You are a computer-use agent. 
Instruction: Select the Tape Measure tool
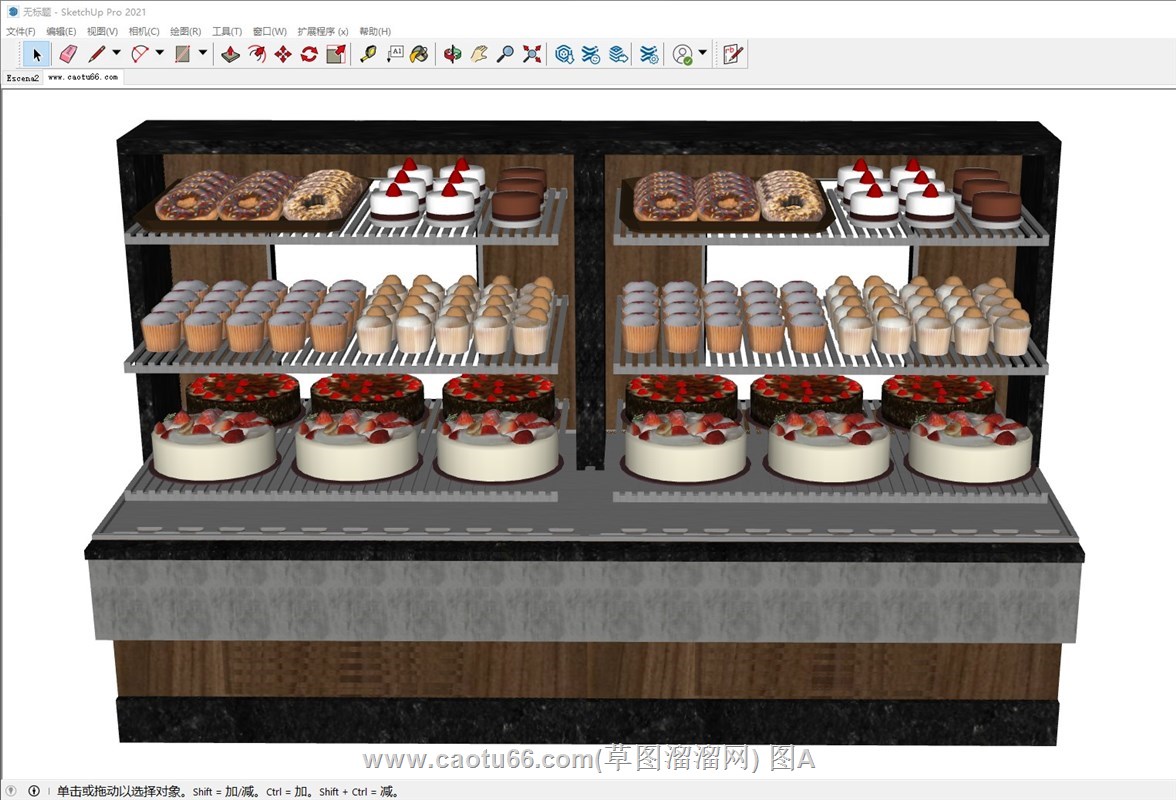coord(368,54)
